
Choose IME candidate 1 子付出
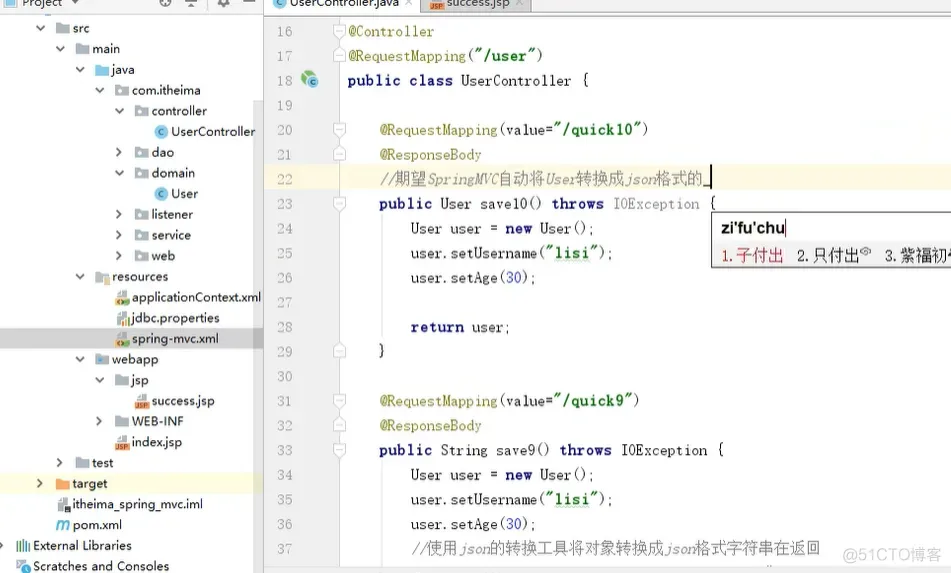point(752,255)
